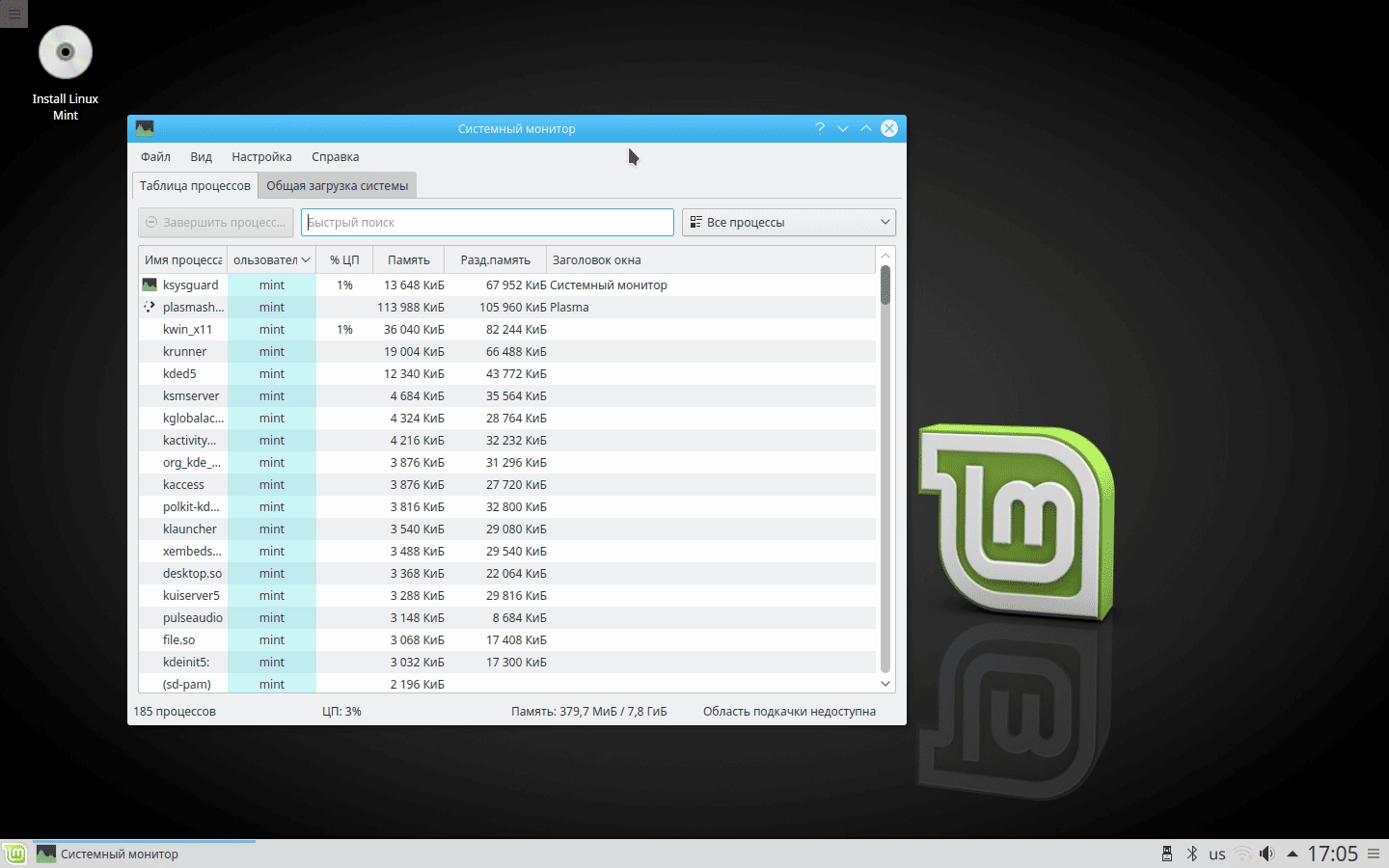The image size is (1389, 868).
Task: Click the Заголовок окна column header
Action: [x=711, y=259]
